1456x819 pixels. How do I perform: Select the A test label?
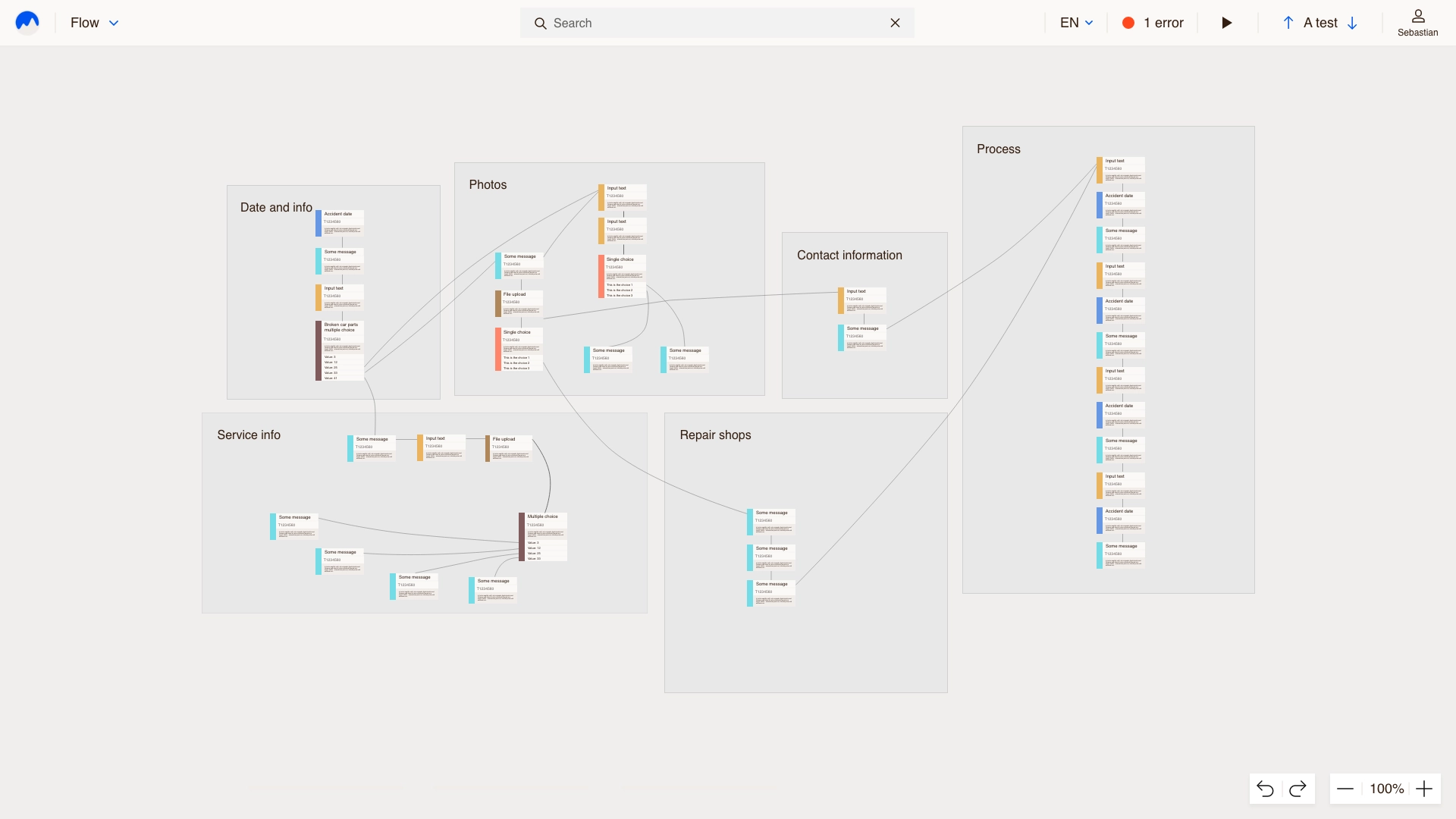coord(1320,23)
